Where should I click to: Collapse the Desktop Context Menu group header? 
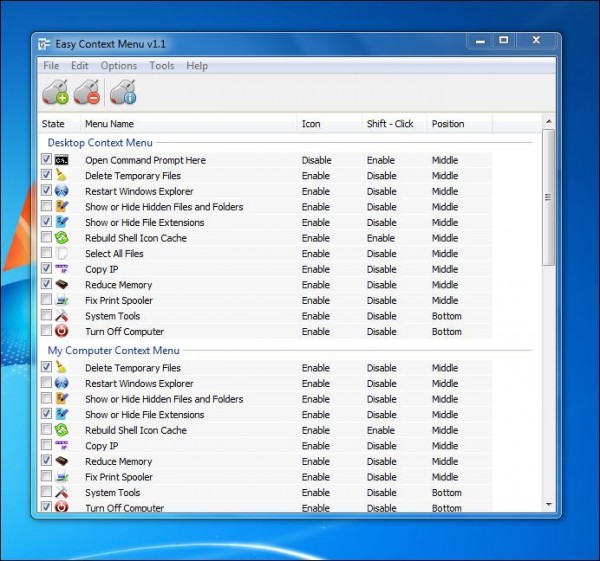pyautogui.click(x=100, y=143)
